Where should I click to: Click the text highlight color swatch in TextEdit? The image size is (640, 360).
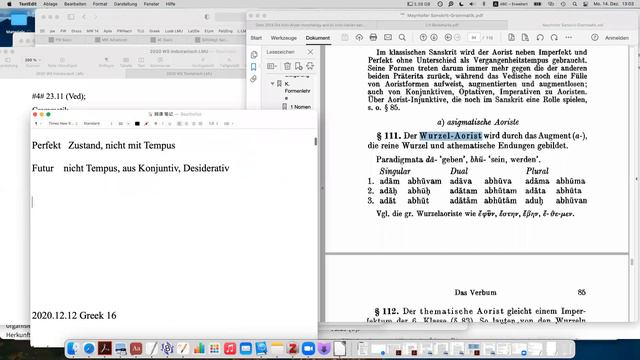[x=146, y=124]
